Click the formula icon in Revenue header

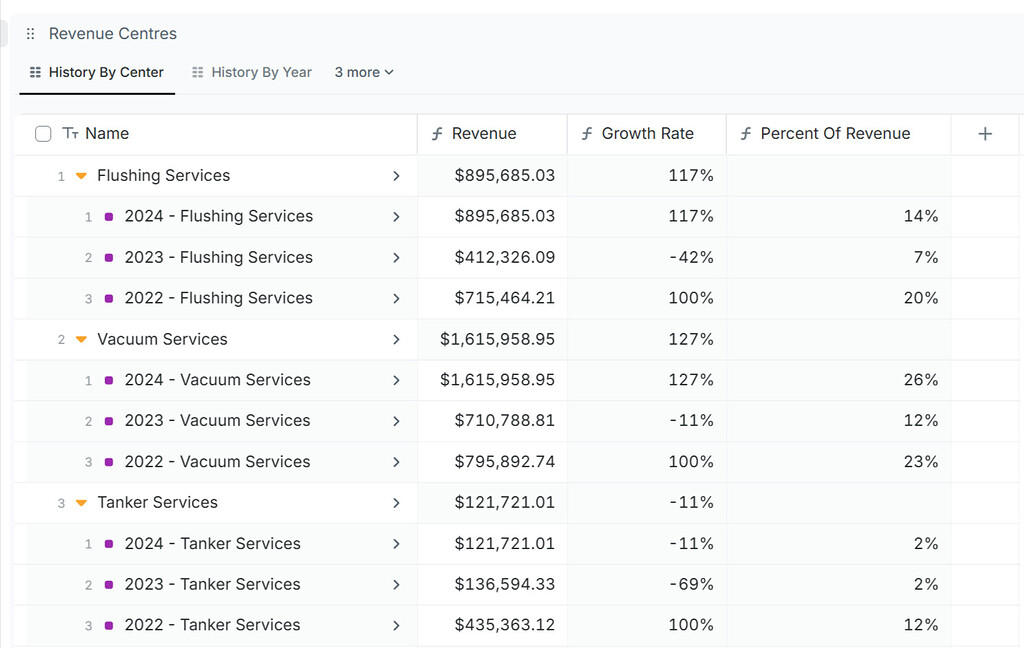click(437, 134)
